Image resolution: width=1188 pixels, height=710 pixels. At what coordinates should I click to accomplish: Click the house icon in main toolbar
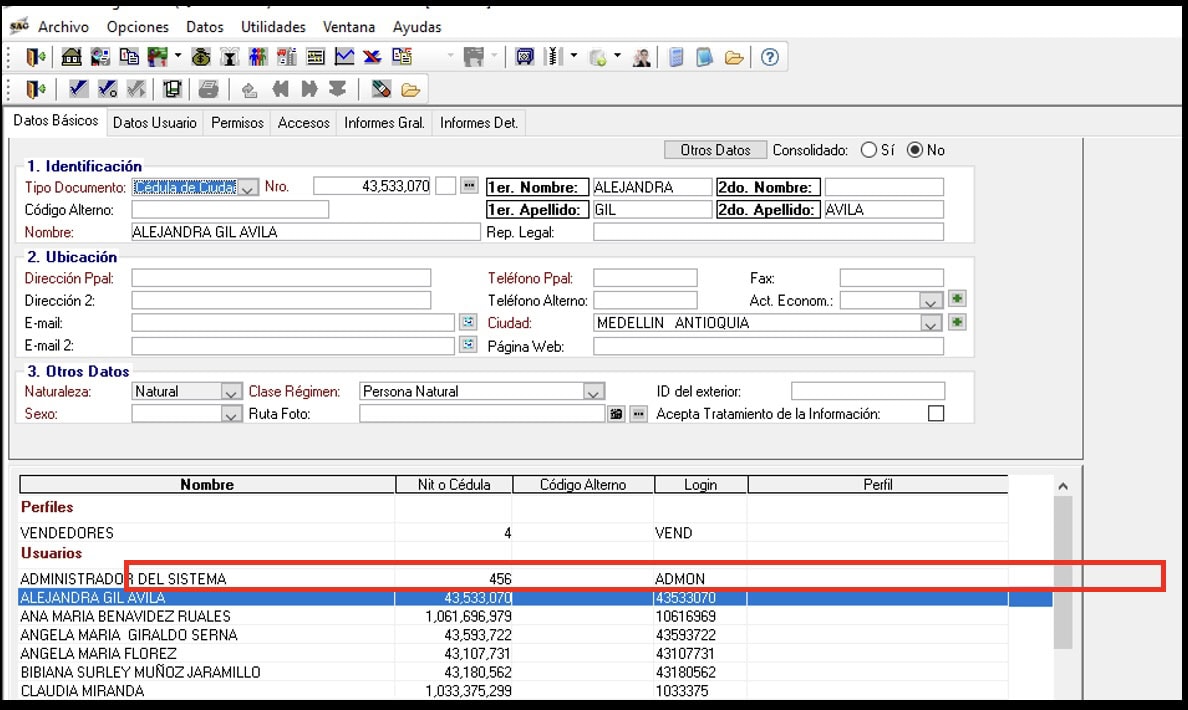point(72,57)
